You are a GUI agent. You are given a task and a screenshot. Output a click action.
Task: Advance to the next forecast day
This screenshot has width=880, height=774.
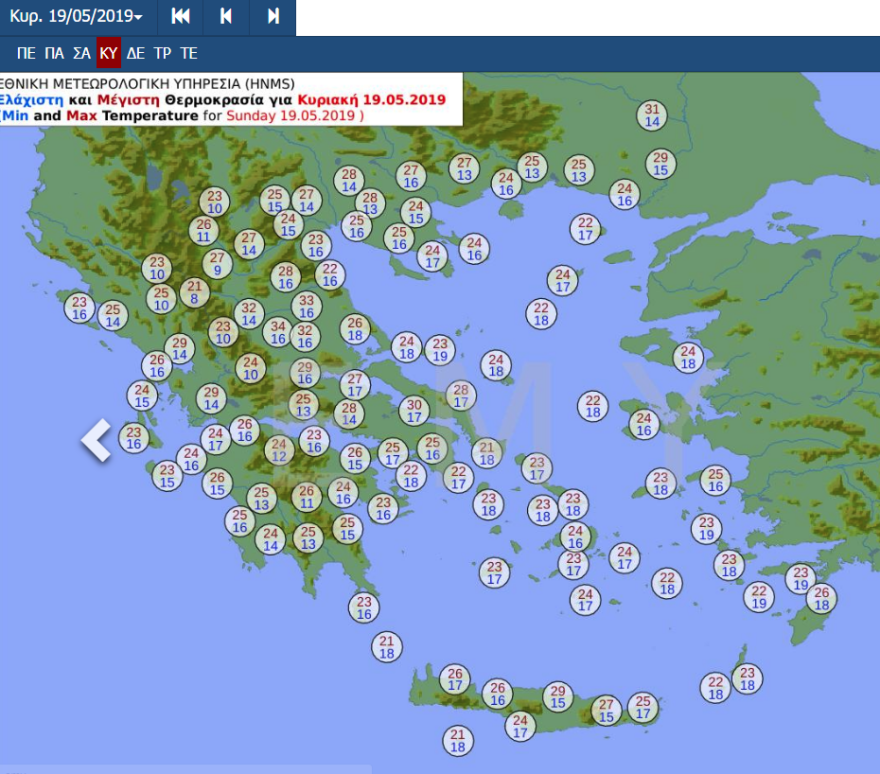coord(273,17)
